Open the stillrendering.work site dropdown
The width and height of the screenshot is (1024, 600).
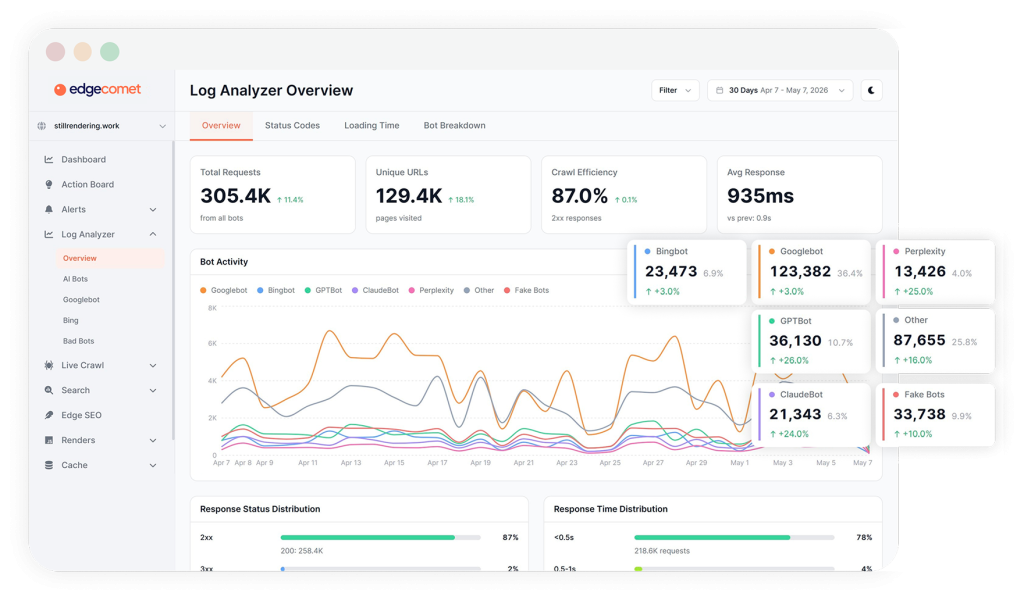coord(101,126)
